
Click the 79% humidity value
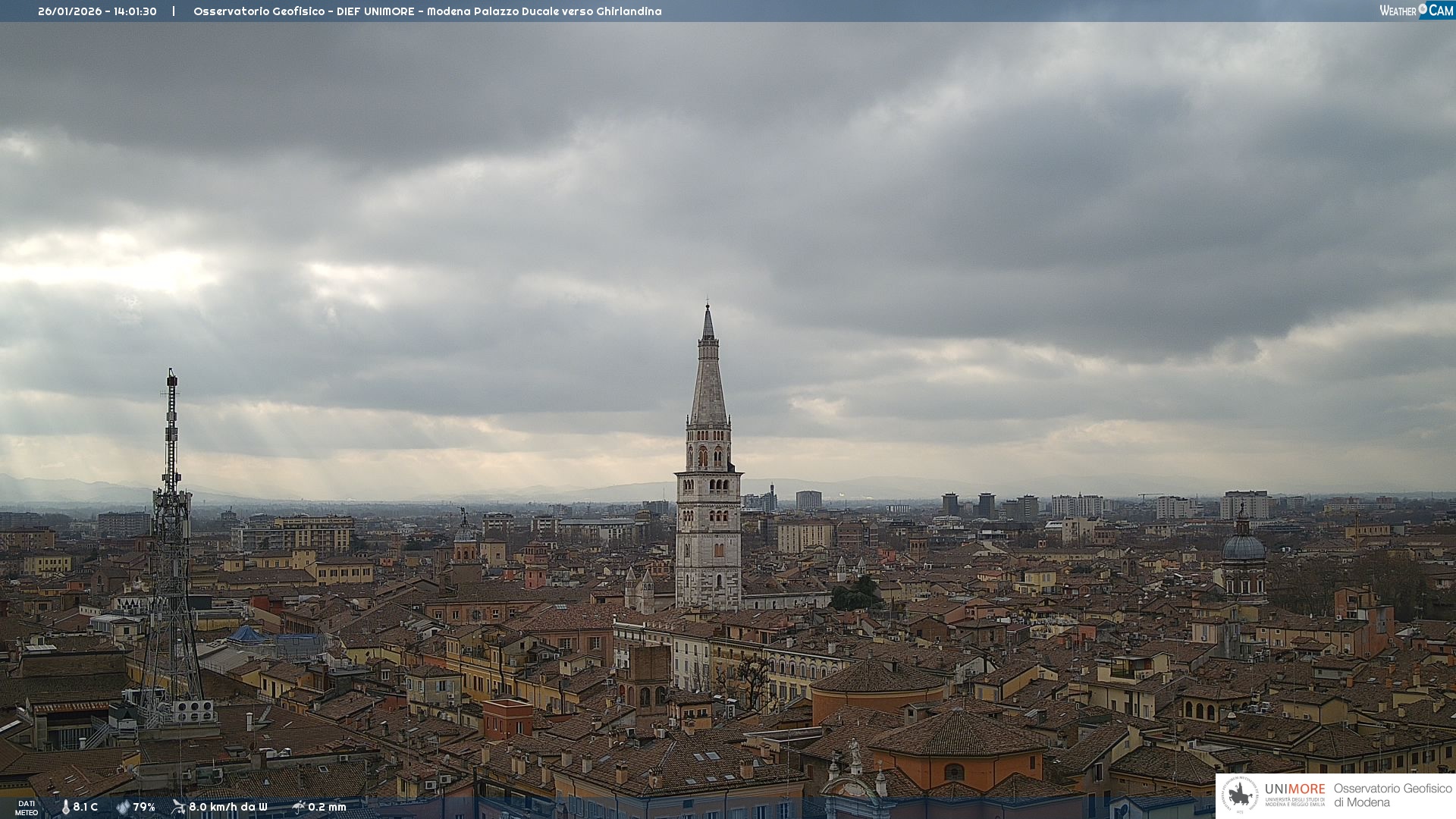point(144,807)
